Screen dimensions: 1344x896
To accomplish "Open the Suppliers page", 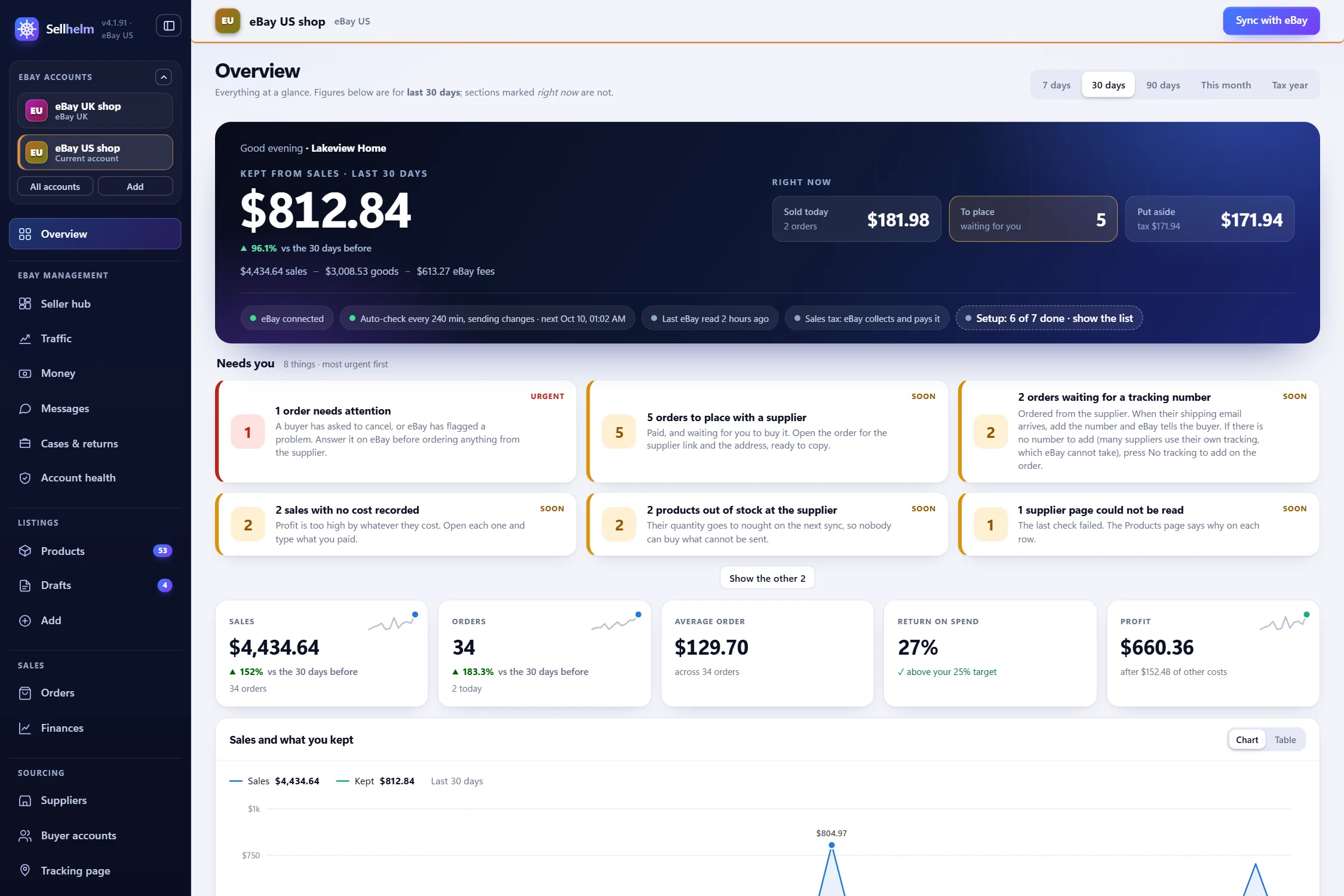I will pyautogui.click(x=95, y=800).
